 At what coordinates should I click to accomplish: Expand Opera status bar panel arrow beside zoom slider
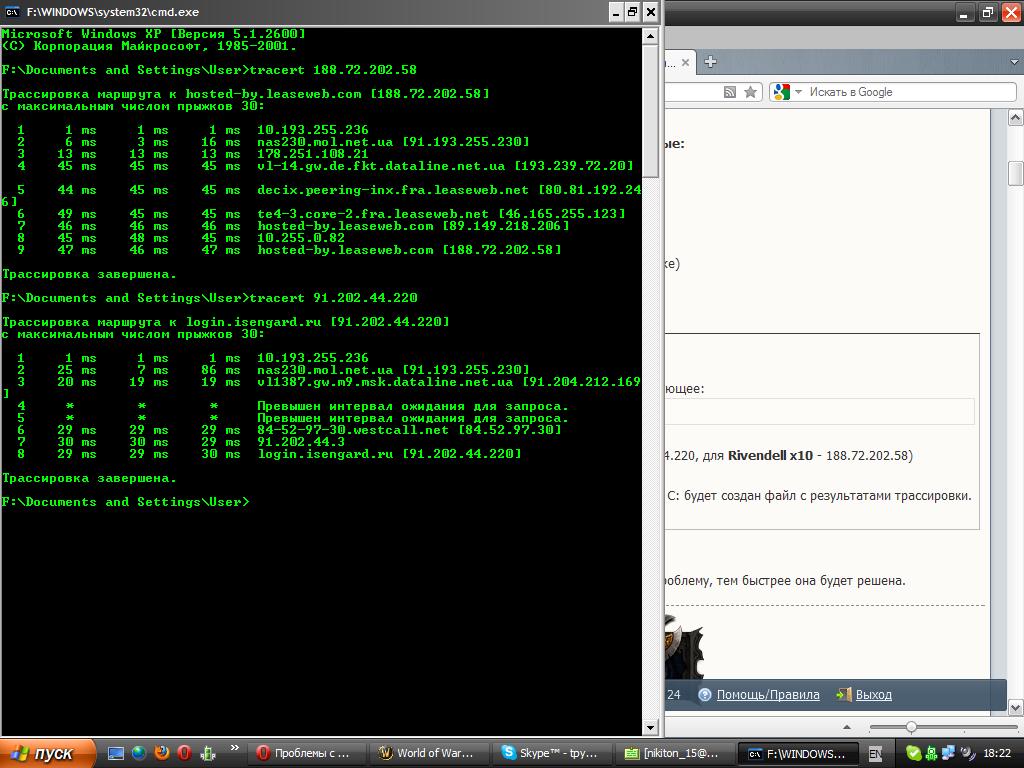tap(847, 727)
